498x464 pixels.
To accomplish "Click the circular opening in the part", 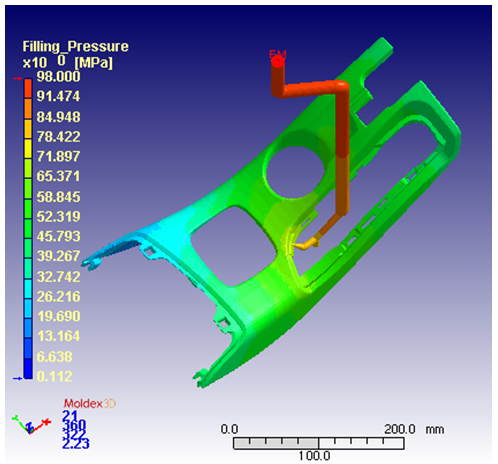I will coord(296,171).
